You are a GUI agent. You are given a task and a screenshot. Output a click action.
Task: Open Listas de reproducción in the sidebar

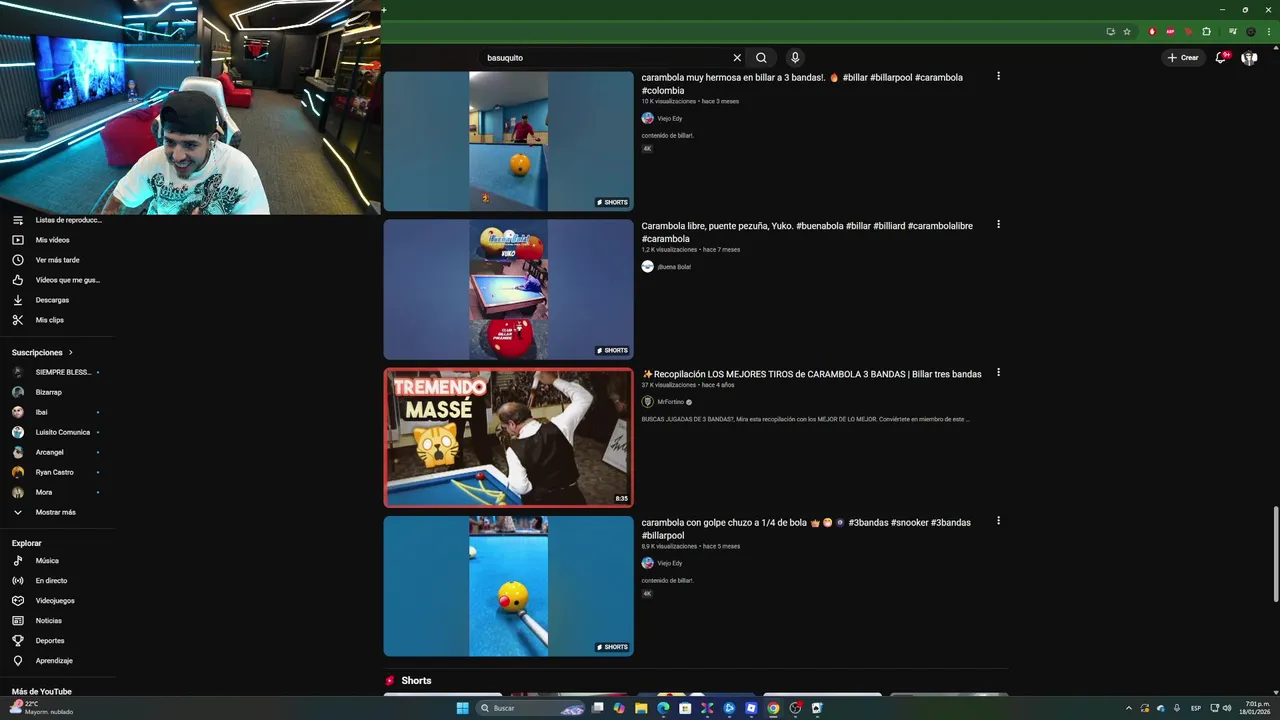(x=57, y=220)
